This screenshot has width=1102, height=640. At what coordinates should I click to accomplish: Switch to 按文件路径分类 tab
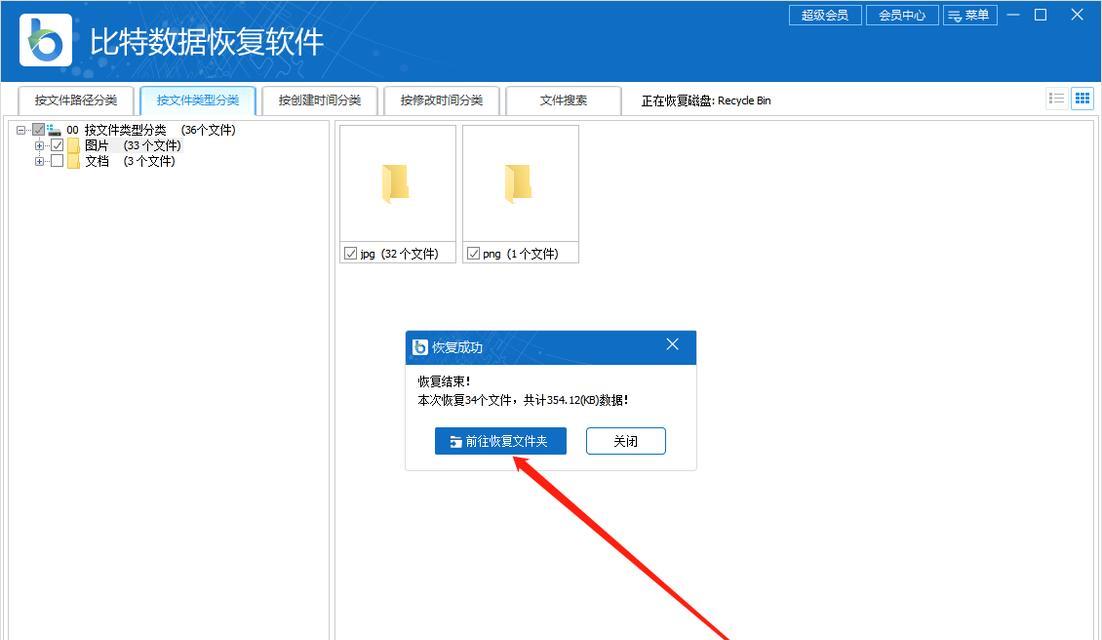[75, 100]
